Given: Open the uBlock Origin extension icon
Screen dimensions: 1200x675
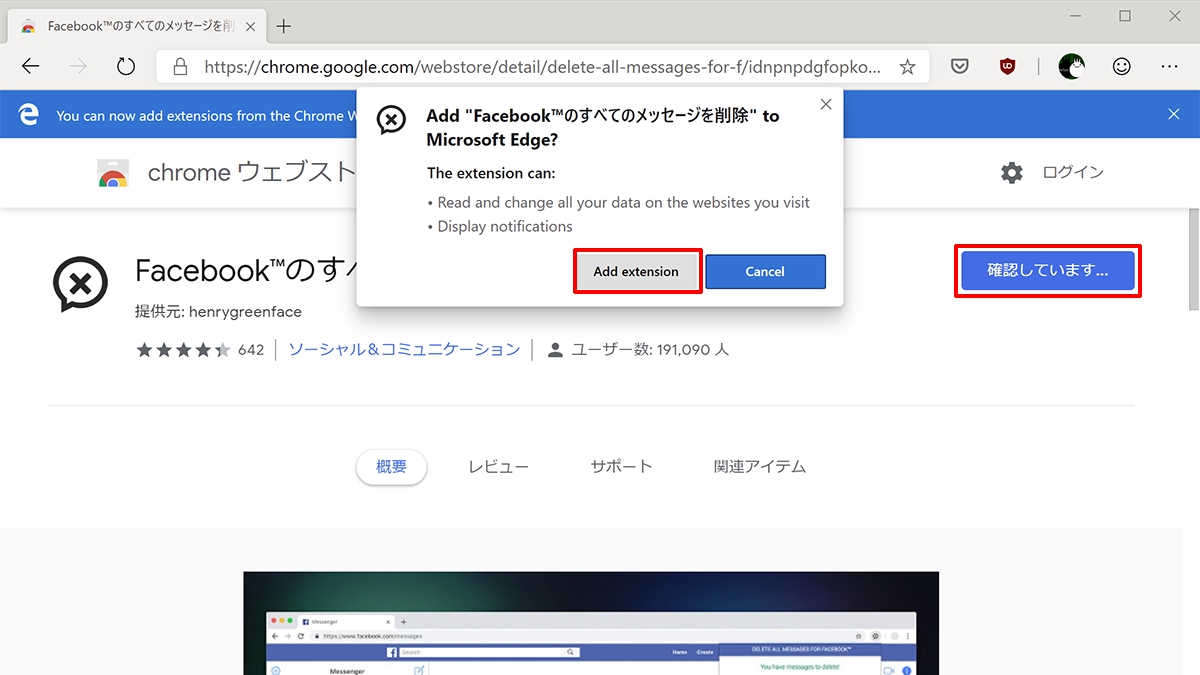Looking at the screenshot, I should click(1008, 67).
